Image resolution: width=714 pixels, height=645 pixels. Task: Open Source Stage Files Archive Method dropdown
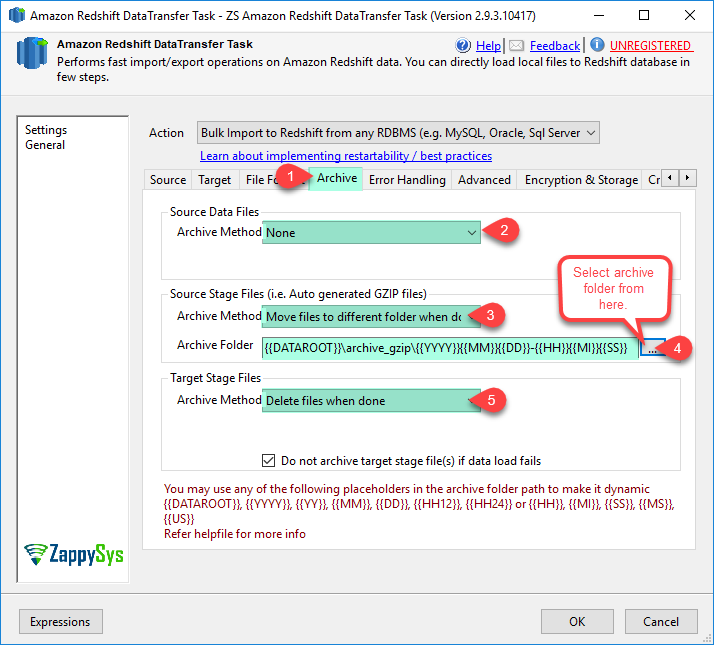click(371, 317)
